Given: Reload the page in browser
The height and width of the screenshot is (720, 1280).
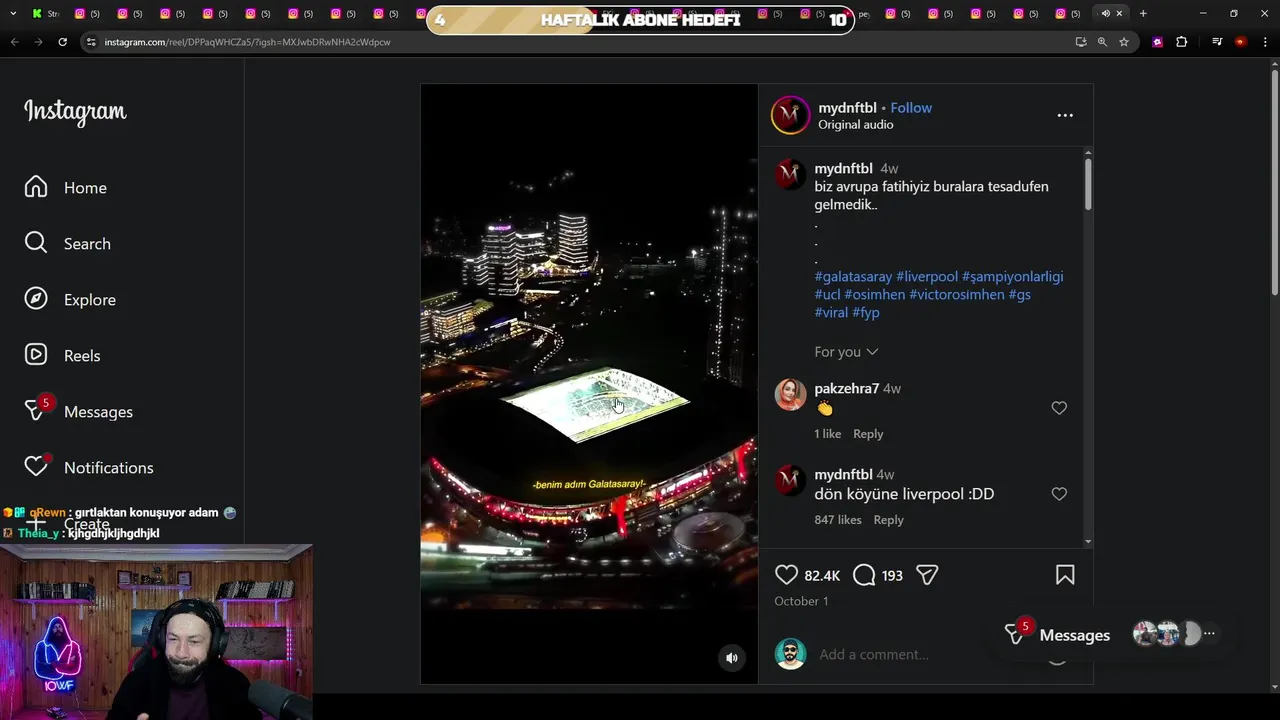Looking at the screenshot, I should pyautogui.click(x=62, y=42).
